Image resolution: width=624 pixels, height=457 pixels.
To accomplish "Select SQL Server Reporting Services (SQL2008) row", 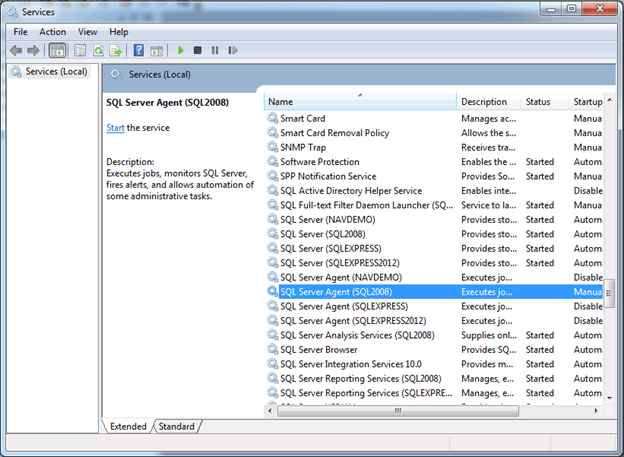I will 435,379.
